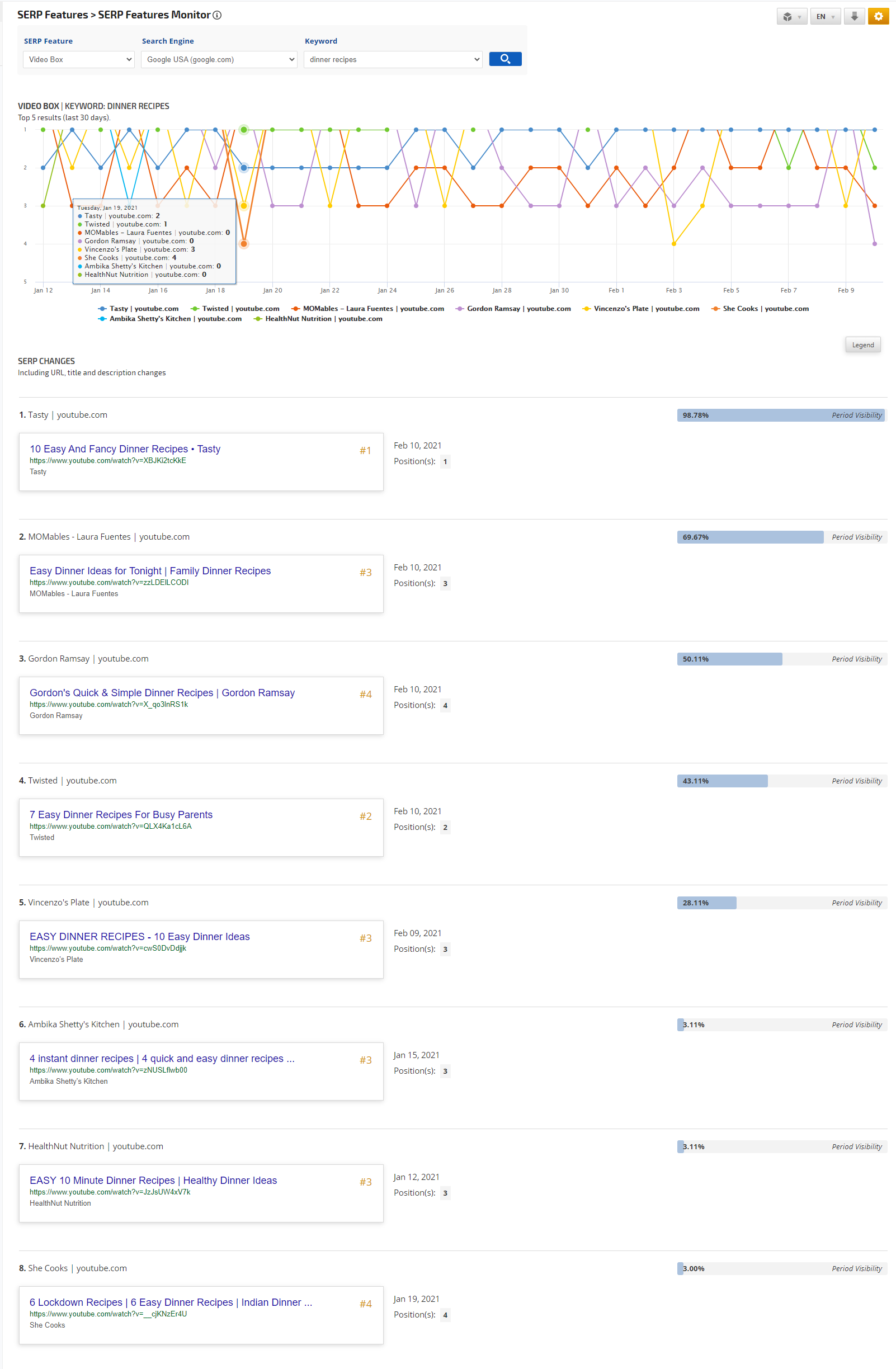This screenshot has width=896, height=1369.
Task: Toggle the She Cooks legend series
Action: pyautogui.click(x=760, y=309)
